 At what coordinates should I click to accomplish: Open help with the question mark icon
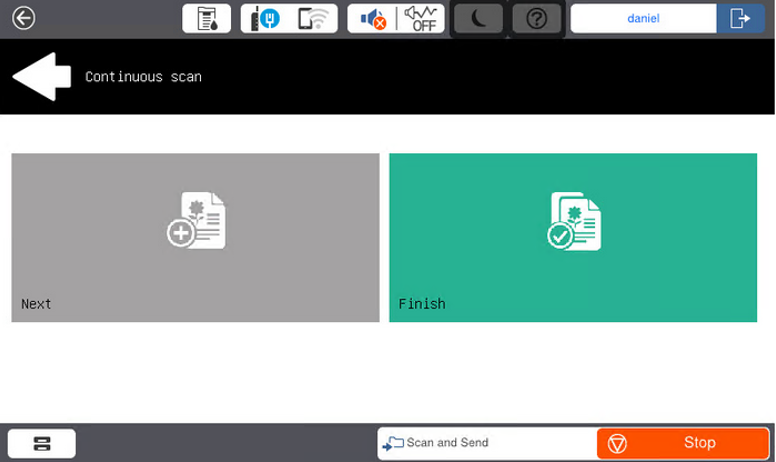537,18
